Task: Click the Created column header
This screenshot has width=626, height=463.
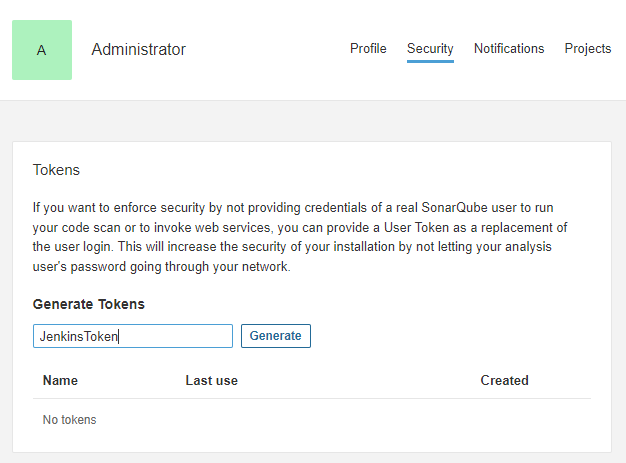Action: tap(504, 380)
